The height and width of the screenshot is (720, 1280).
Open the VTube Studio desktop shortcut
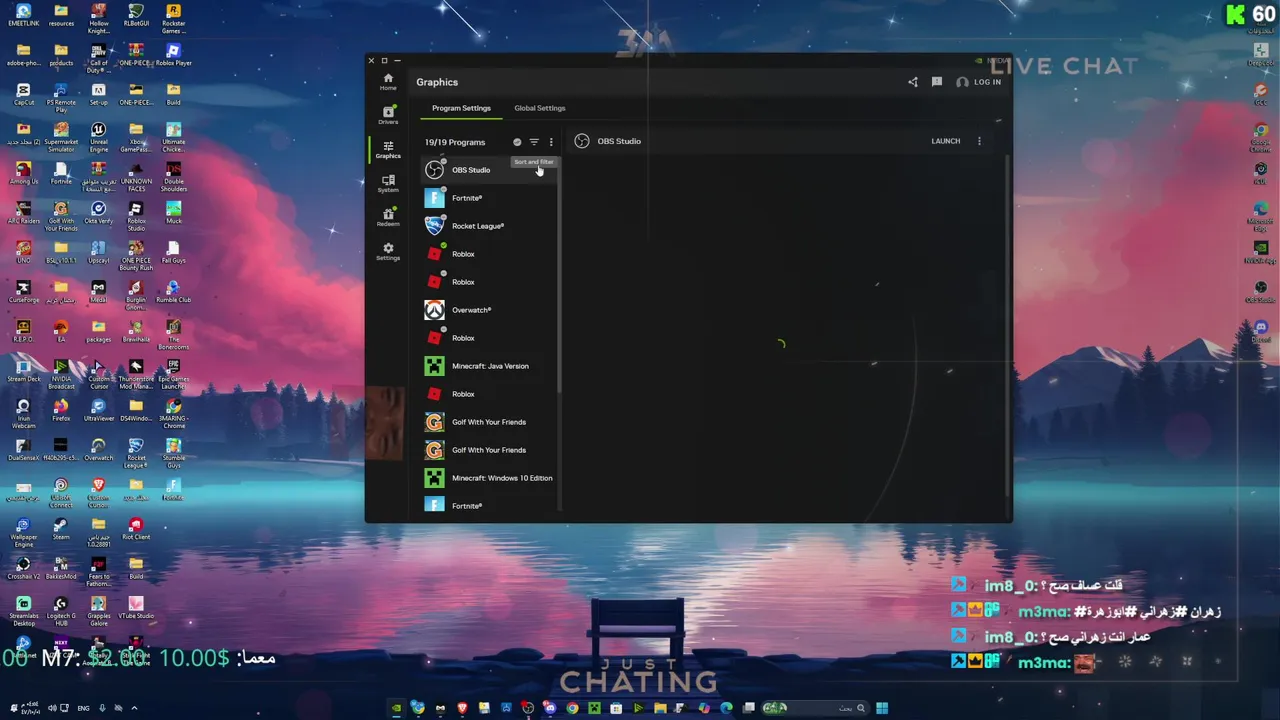[x=136, y=608]
